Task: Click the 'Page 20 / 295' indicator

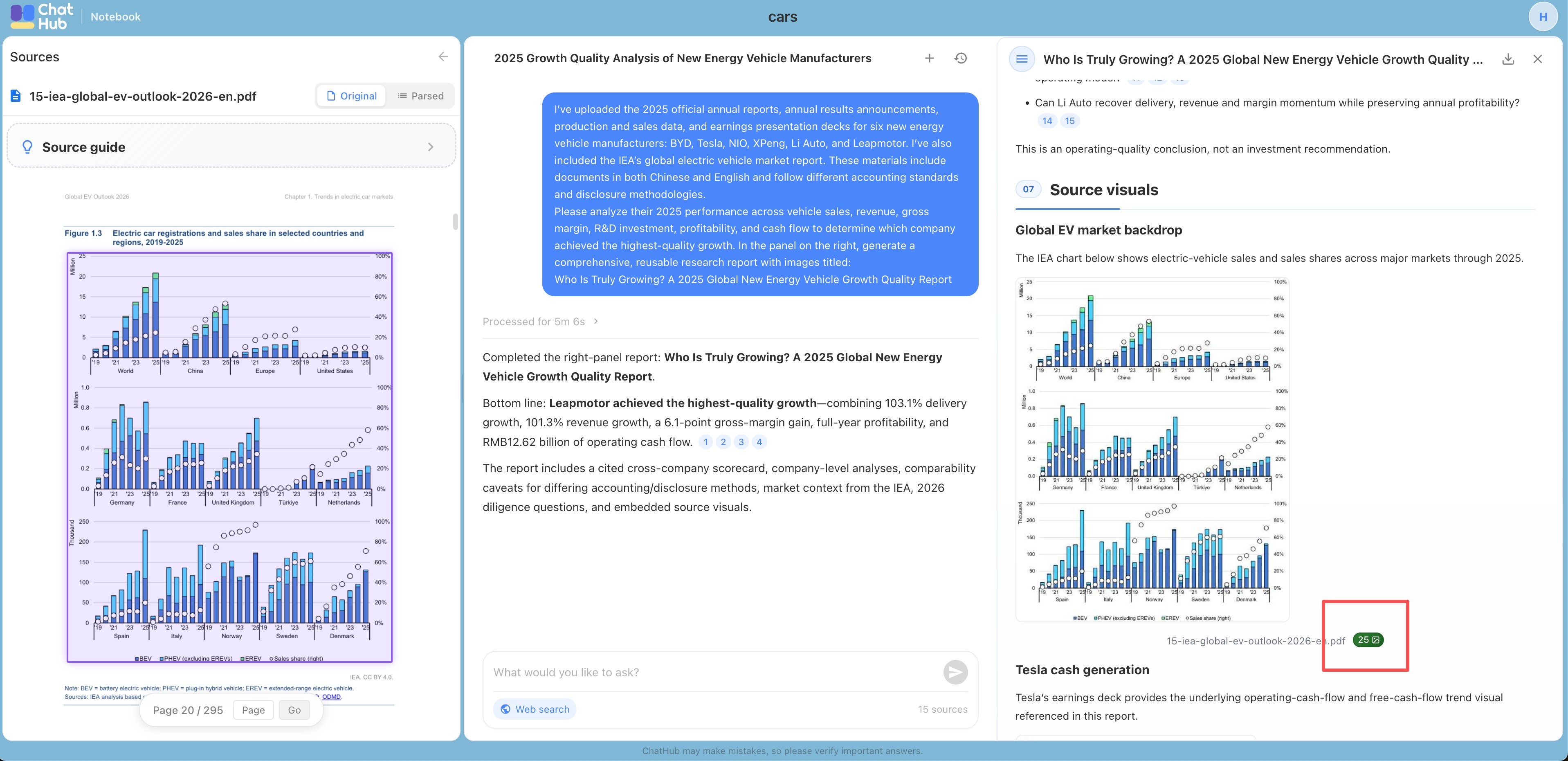Action: tap(187, 710)
